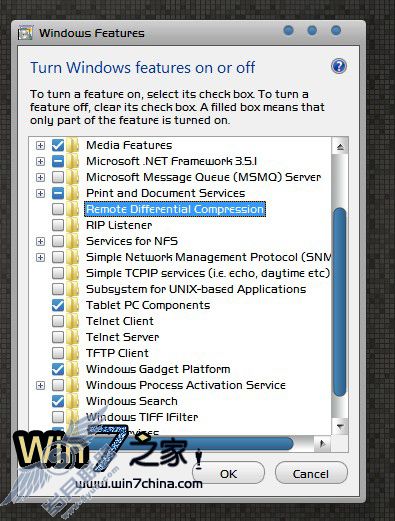Disable the Windows Gadget Platform checkbox
The height and width of the screenshot is (521, 395).
pyautogui.click(x=58, y=369)
